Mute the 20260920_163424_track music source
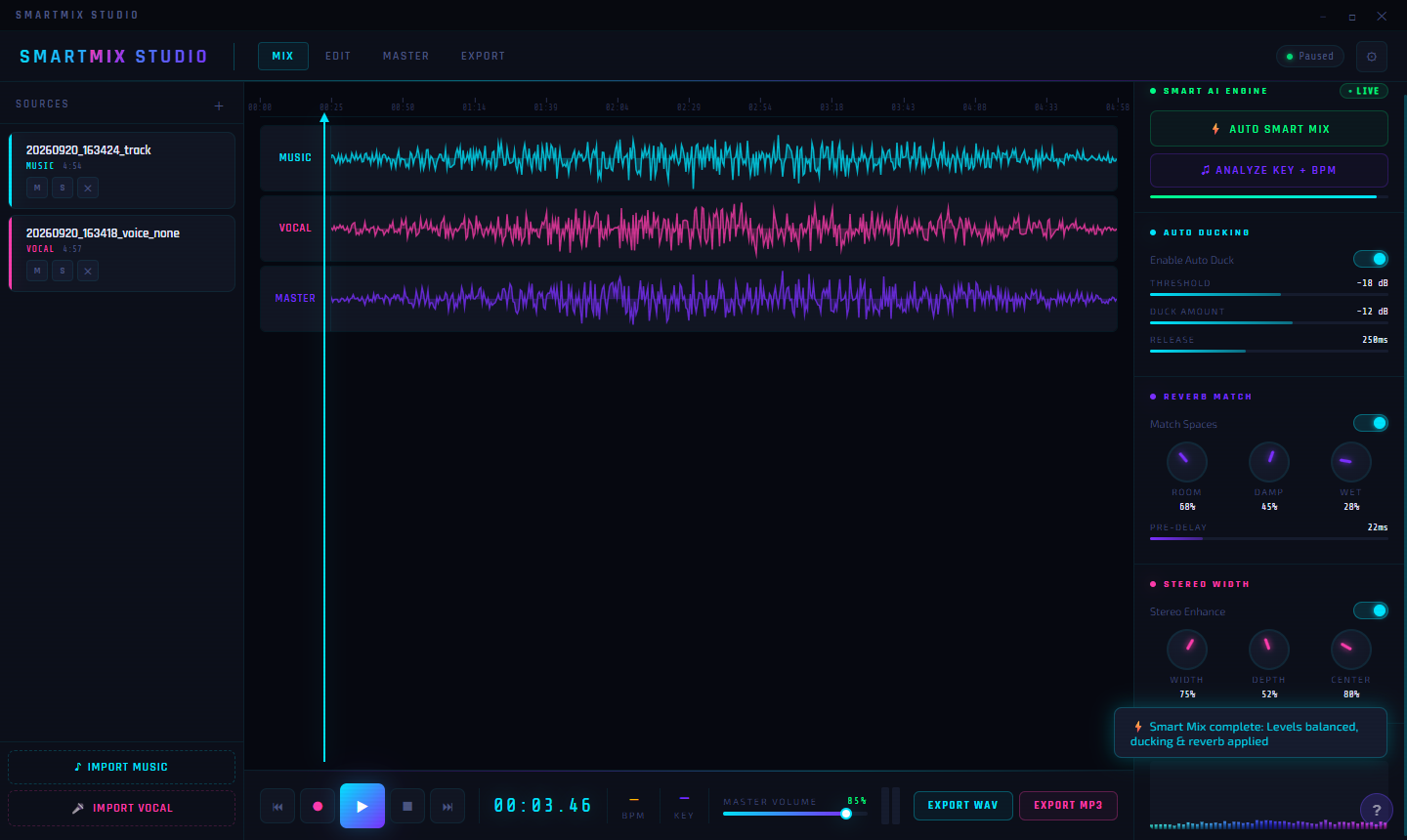 (x=37, y=188)
